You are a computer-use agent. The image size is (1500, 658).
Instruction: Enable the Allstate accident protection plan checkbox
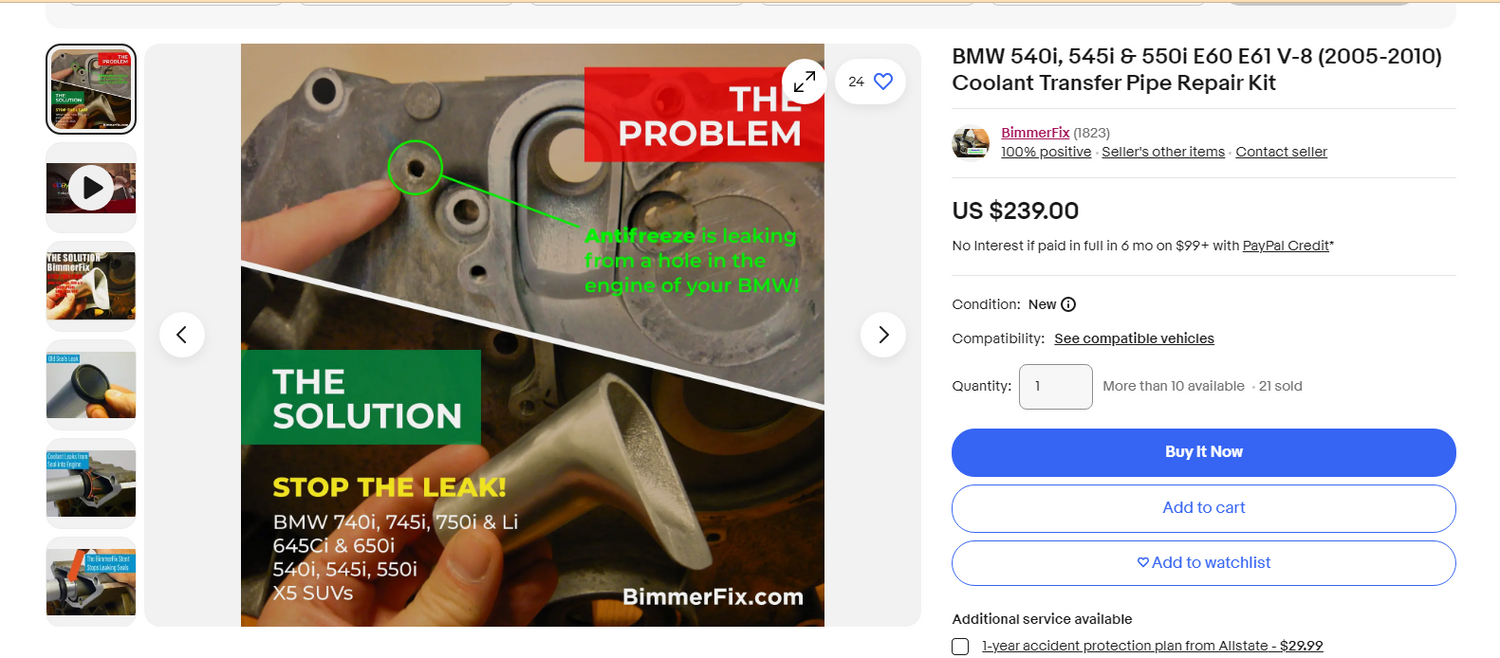(960, 646)
